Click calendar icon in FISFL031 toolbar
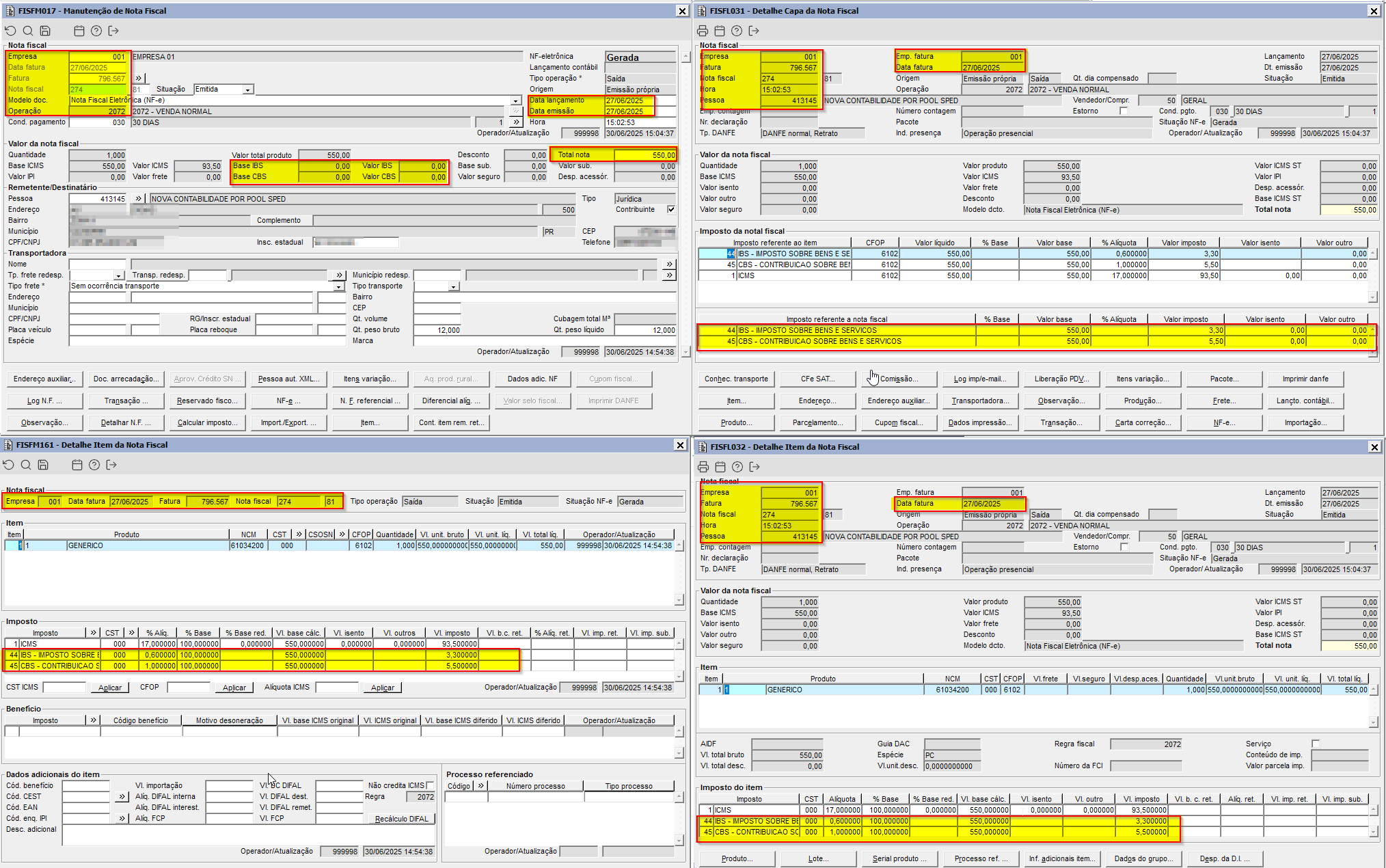 click(720, 31)
